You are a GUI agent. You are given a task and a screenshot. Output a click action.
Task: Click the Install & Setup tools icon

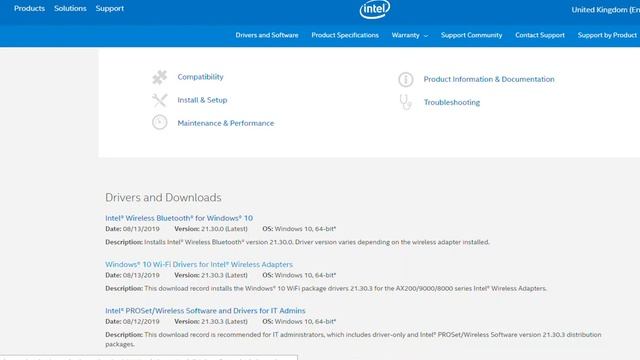(x=160, y=100)
